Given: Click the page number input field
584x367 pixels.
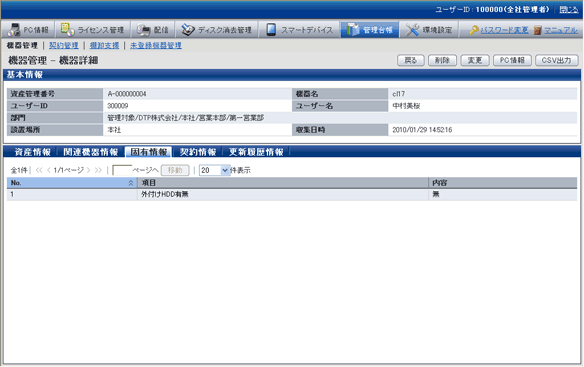Looking at the screenshot, I should click(x=122, y=170).
